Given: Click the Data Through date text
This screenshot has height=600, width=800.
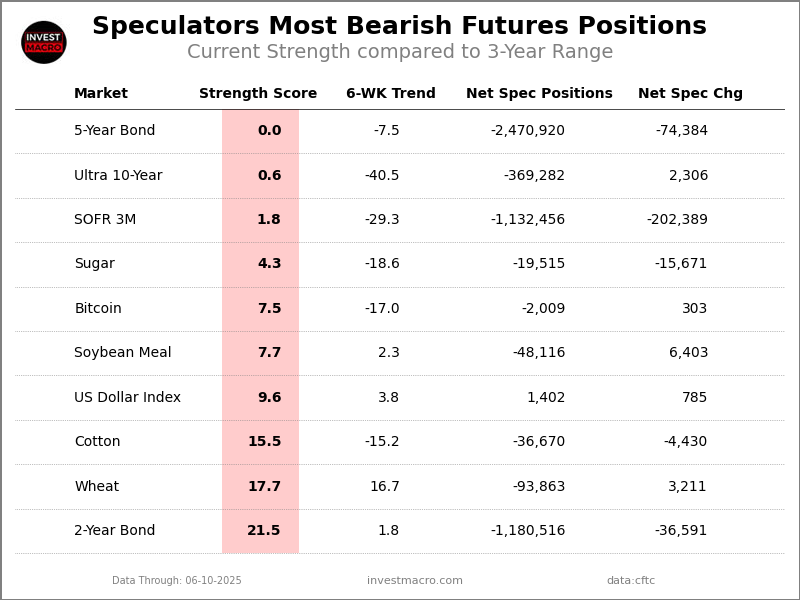Looking at the screenshot, I should click(176, 581).
